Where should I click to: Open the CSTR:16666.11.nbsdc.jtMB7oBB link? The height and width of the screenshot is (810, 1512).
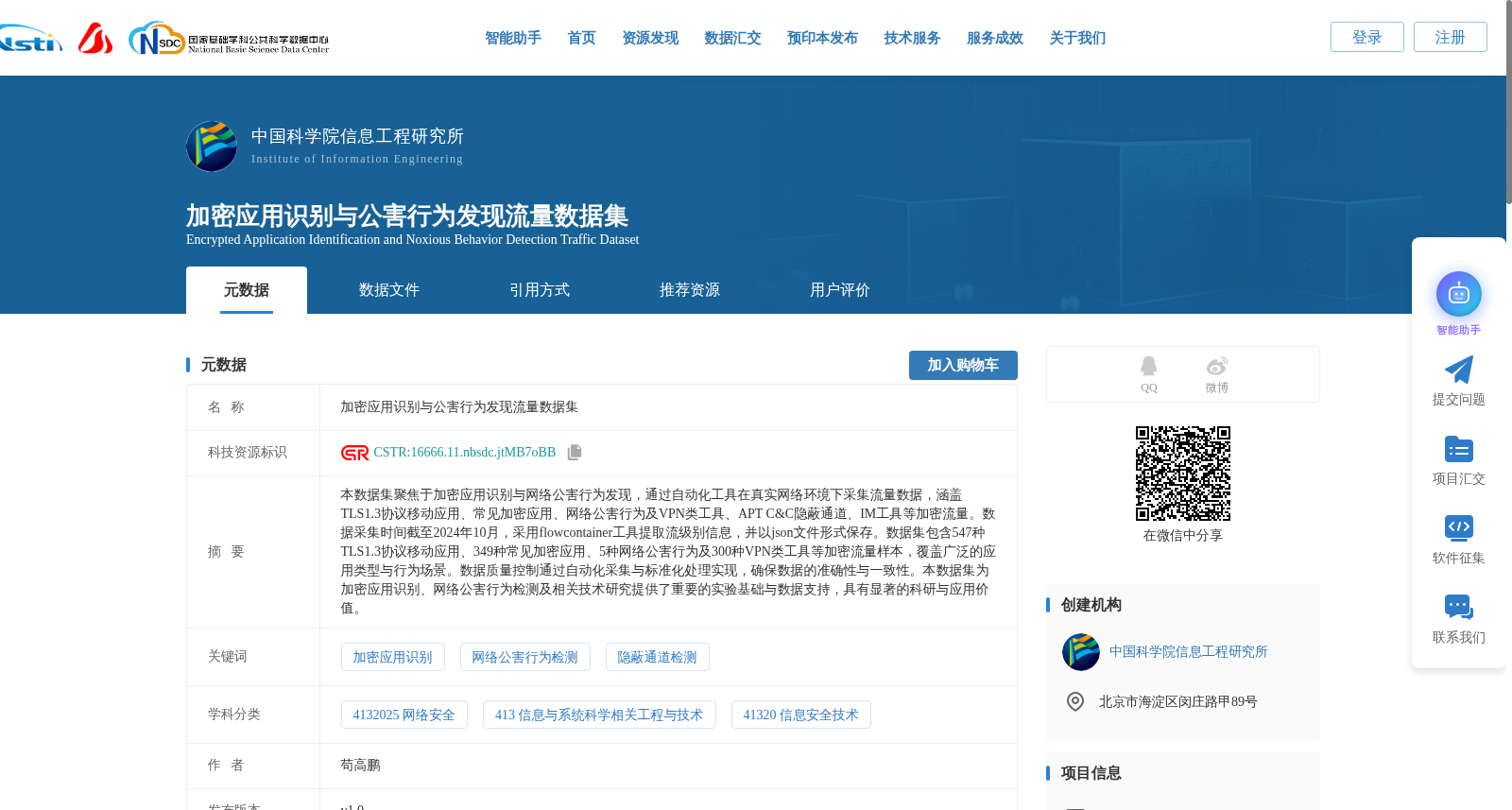tap(465, 453)
